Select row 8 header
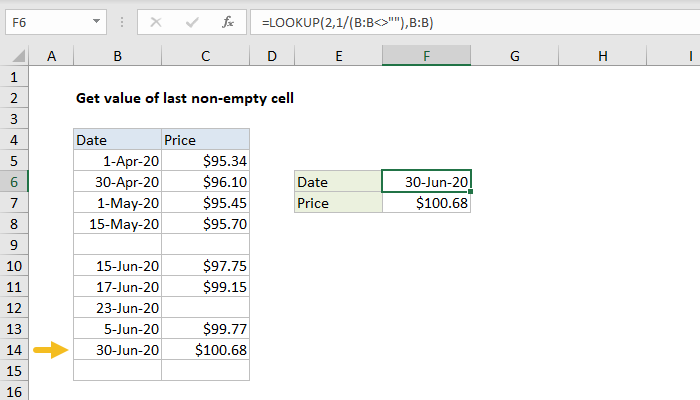Viewport: 700px width, 400px height. coord(14,224)
